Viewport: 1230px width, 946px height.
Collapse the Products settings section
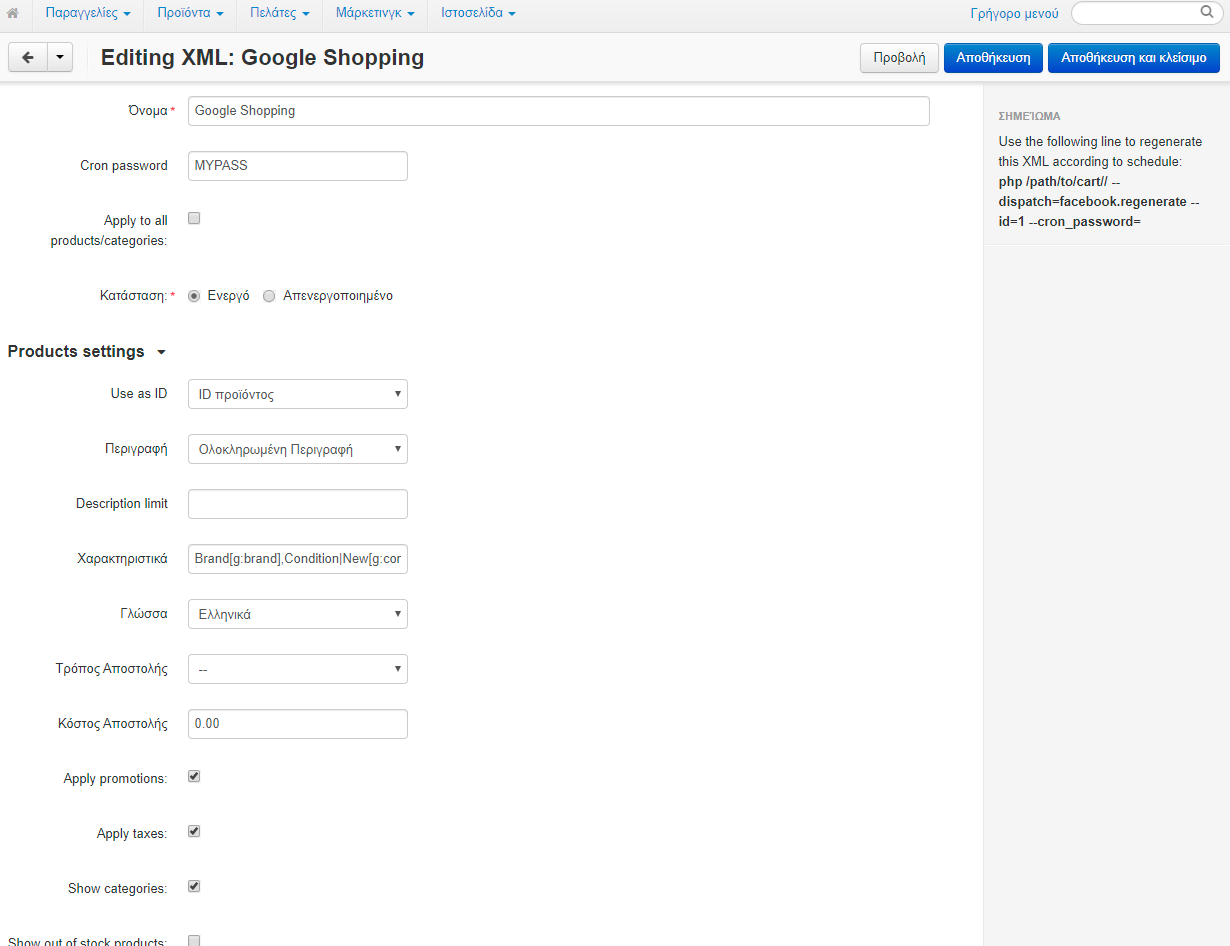pyautogui.click(x=86, y=352)
